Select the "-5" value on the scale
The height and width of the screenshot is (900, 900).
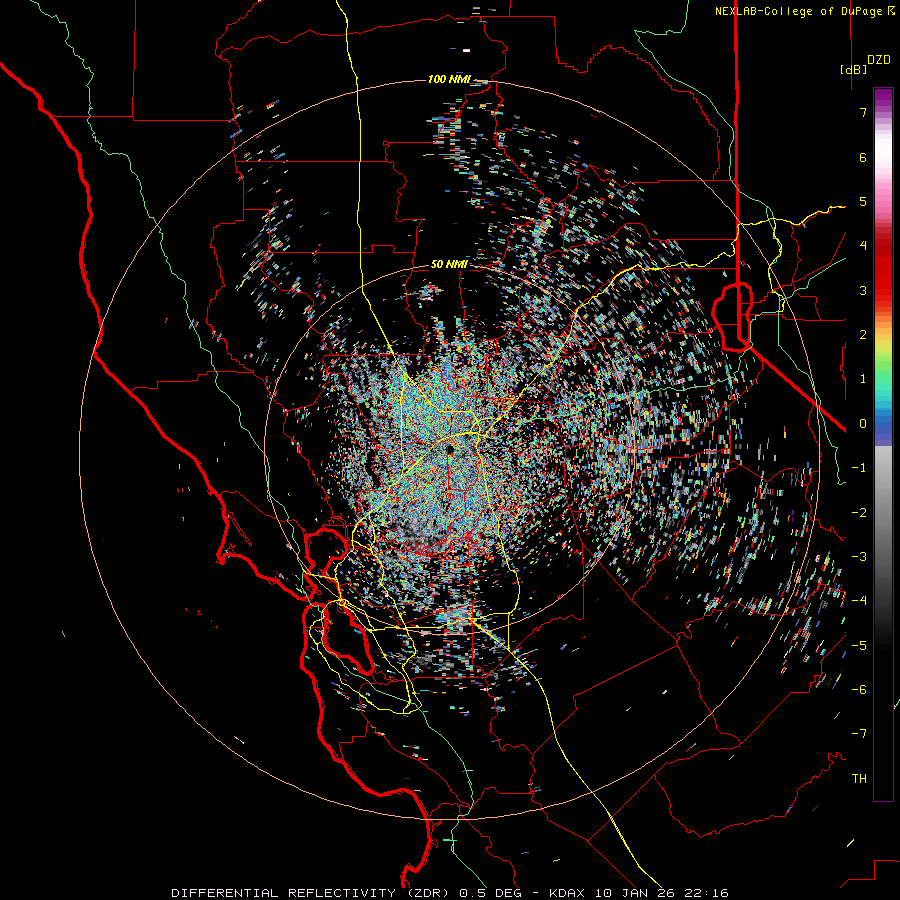pyautogui.click(x=859, y=645)
